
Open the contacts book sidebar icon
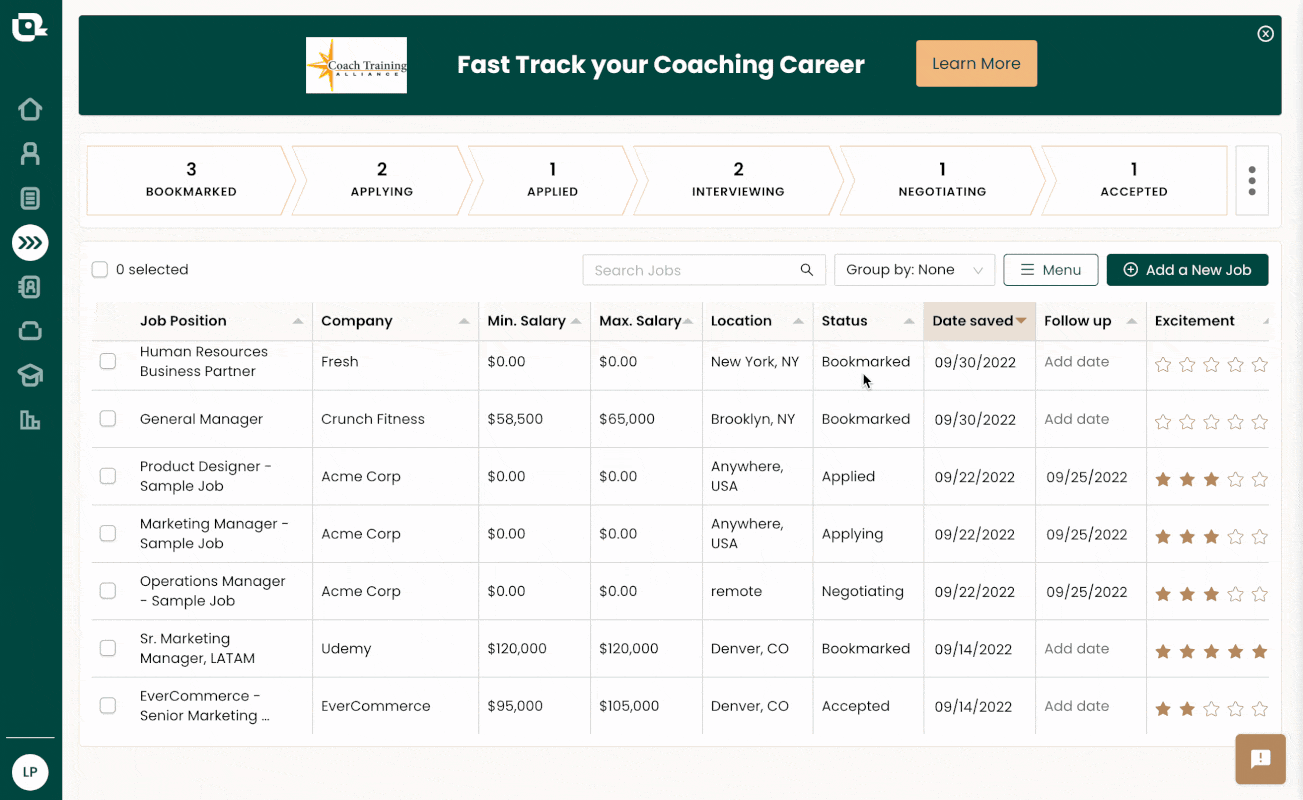click(x=30, y=287)
